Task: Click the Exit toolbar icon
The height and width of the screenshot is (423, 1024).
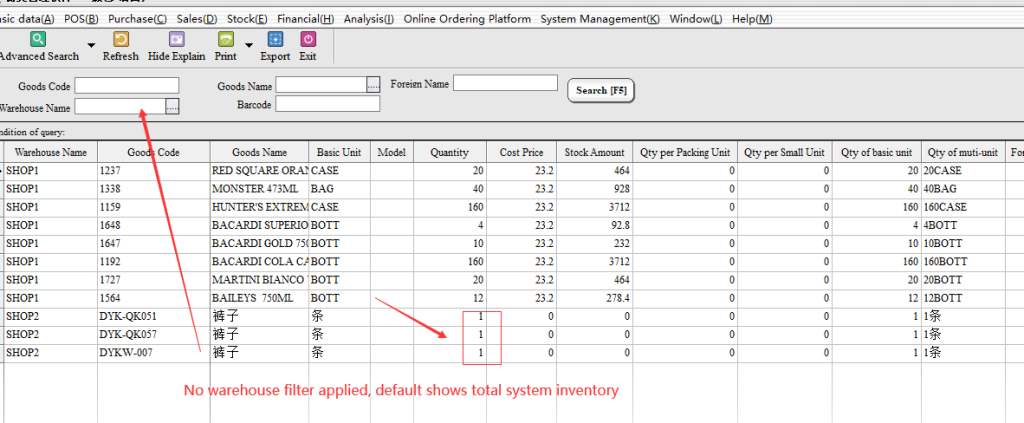Action: click(x=308, y=40)
